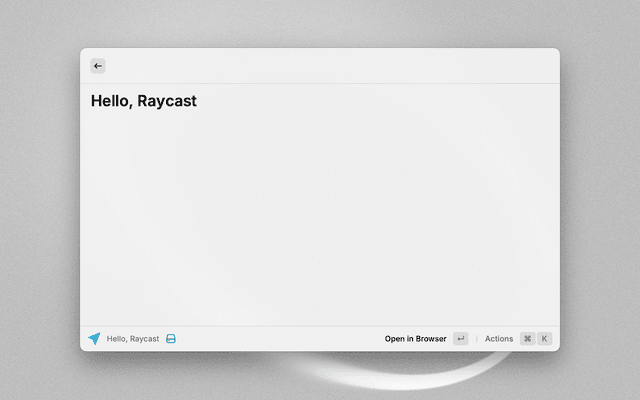
Task: Select the "Hello, Raycast" bold heading
Action: (144, 101)
